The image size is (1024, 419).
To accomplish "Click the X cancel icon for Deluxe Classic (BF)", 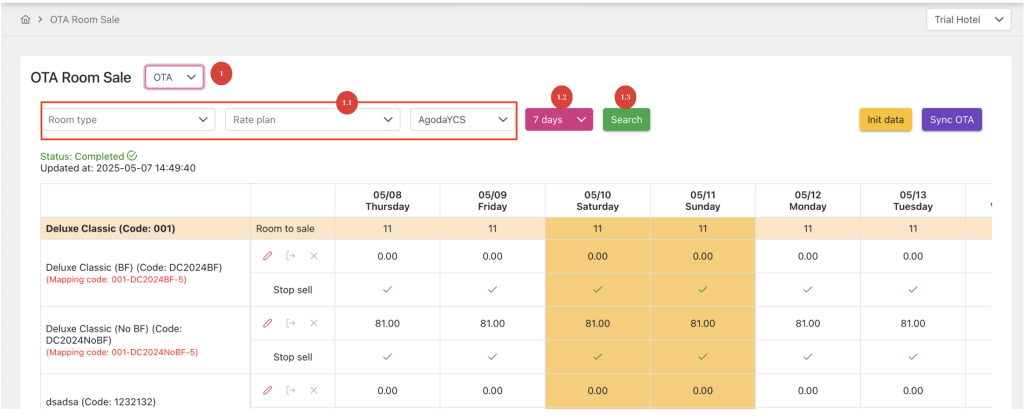I will tap(313, 256).
